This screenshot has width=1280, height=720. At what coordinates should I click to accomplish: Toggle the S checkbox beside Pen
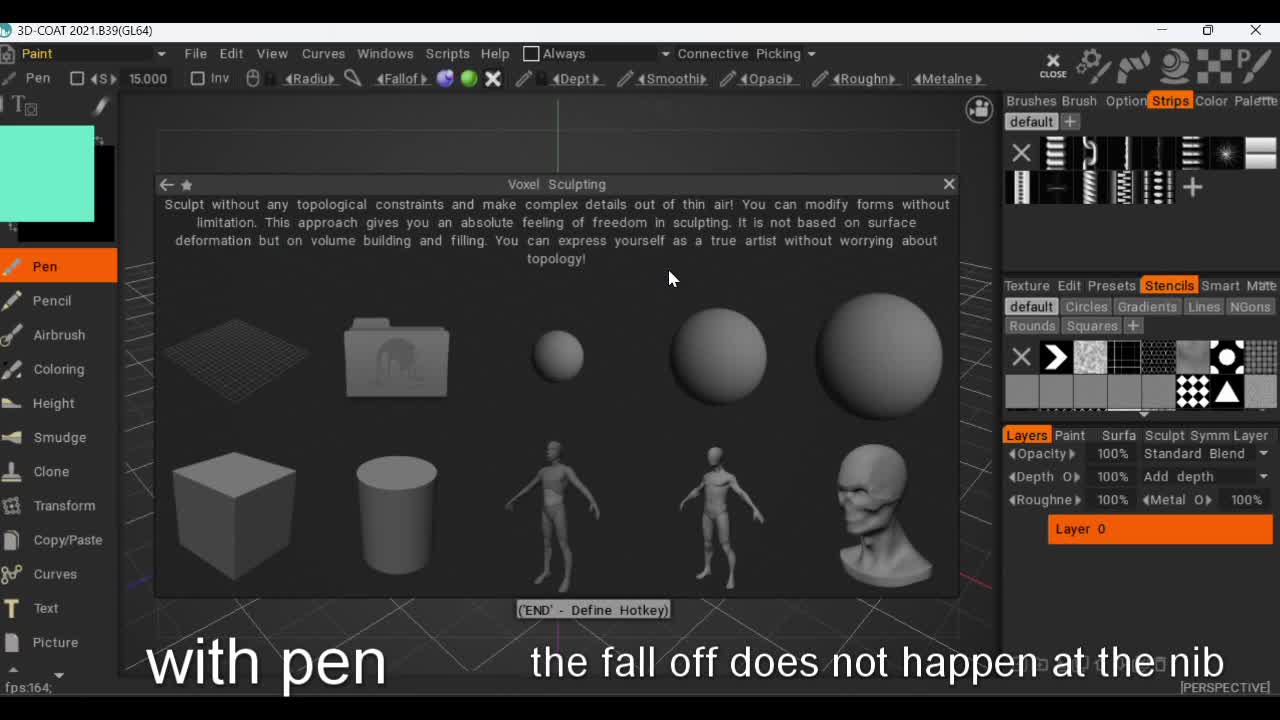77,78
